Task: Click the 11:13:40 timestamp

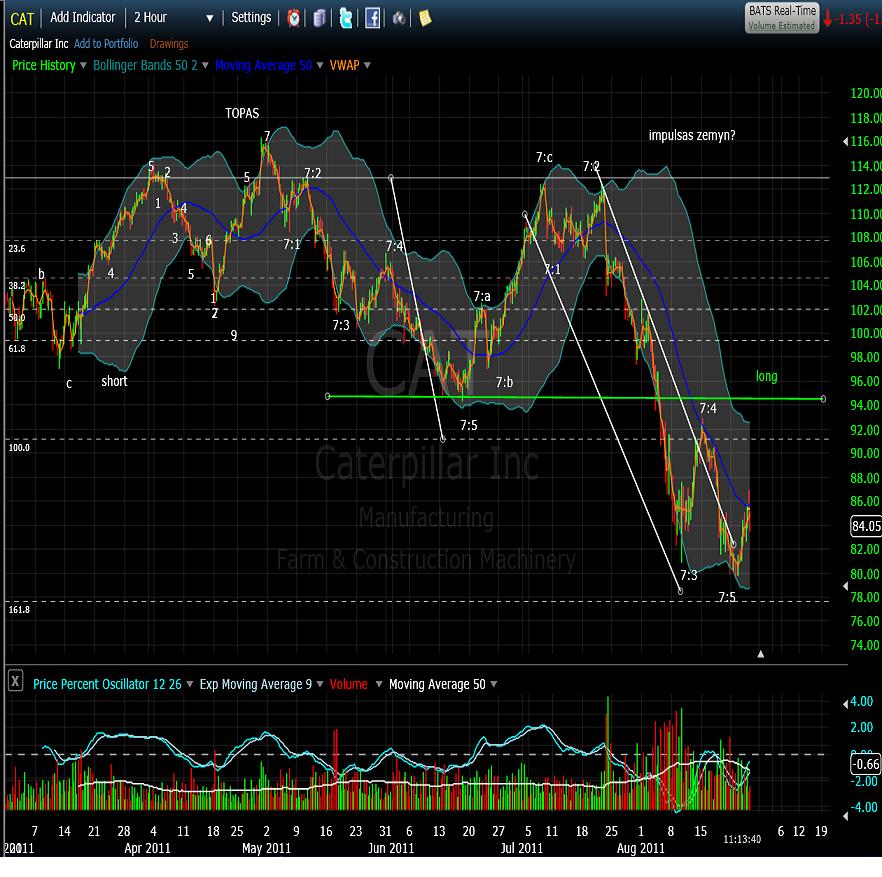Action: (742, 839)
